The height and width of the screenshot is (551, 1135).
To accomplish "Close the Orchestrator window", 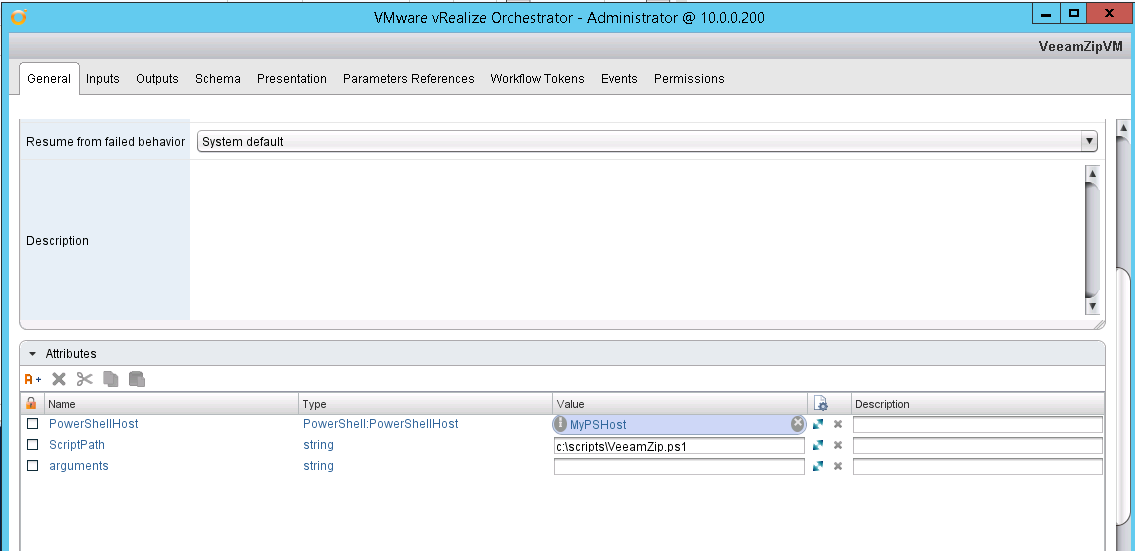I will pyautogui.click(x=1108, y=14).
